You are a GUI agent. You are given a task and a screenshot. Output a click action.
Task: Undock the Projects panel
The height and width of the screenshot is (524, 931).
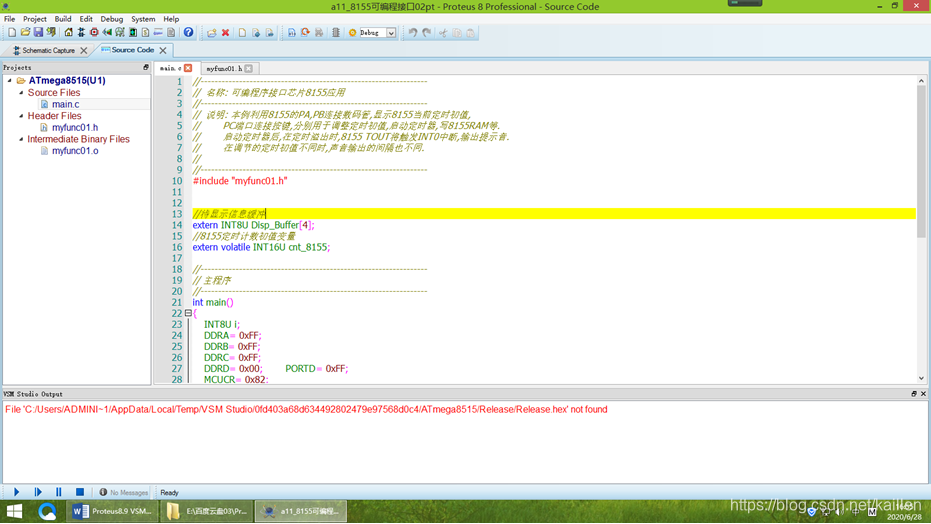[x=145, y=68]
